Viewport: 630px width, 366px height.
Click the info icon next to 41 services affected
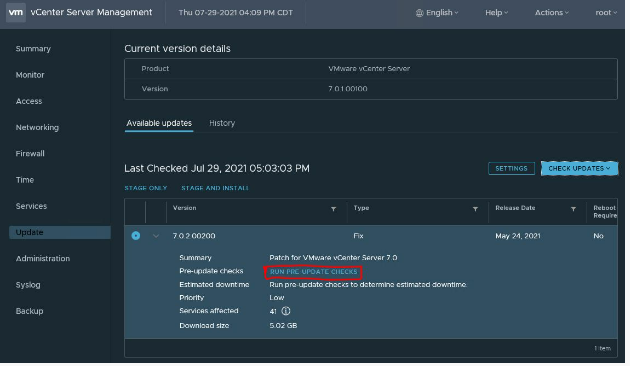click(286, 311)
